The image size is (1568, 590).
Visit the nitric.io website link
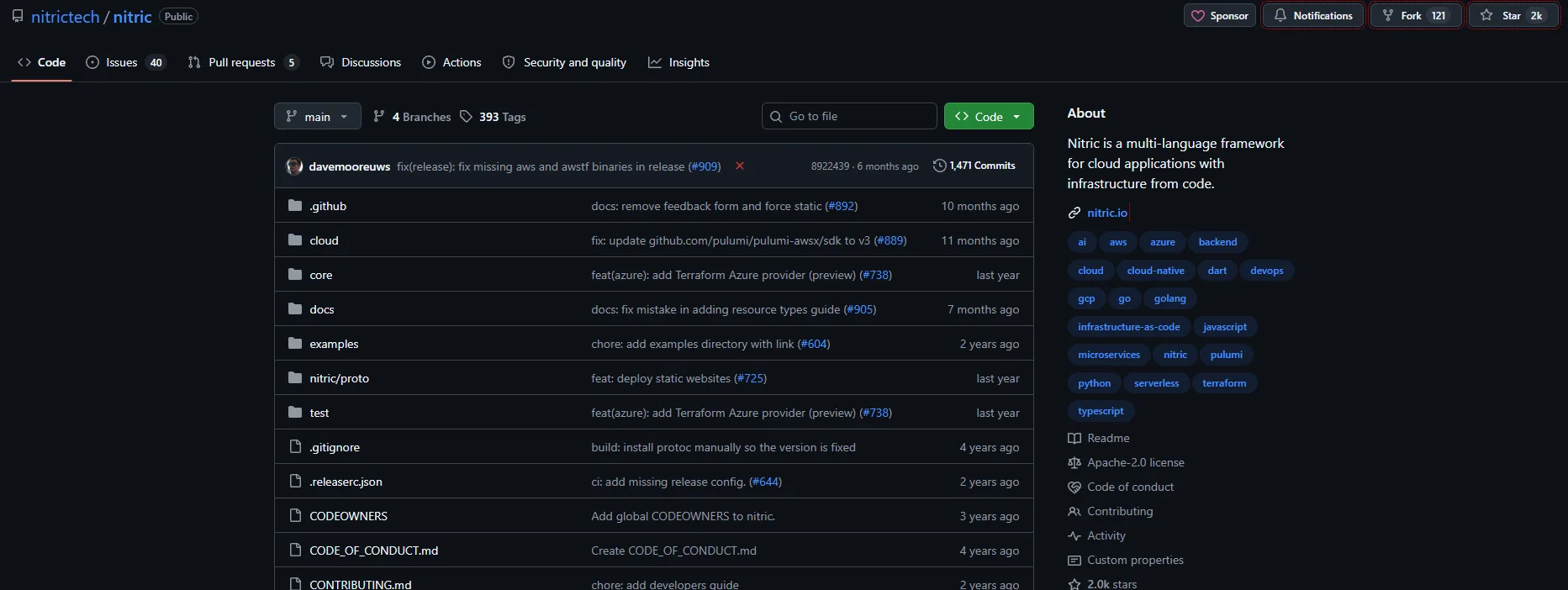click(x=1107, y=213)
